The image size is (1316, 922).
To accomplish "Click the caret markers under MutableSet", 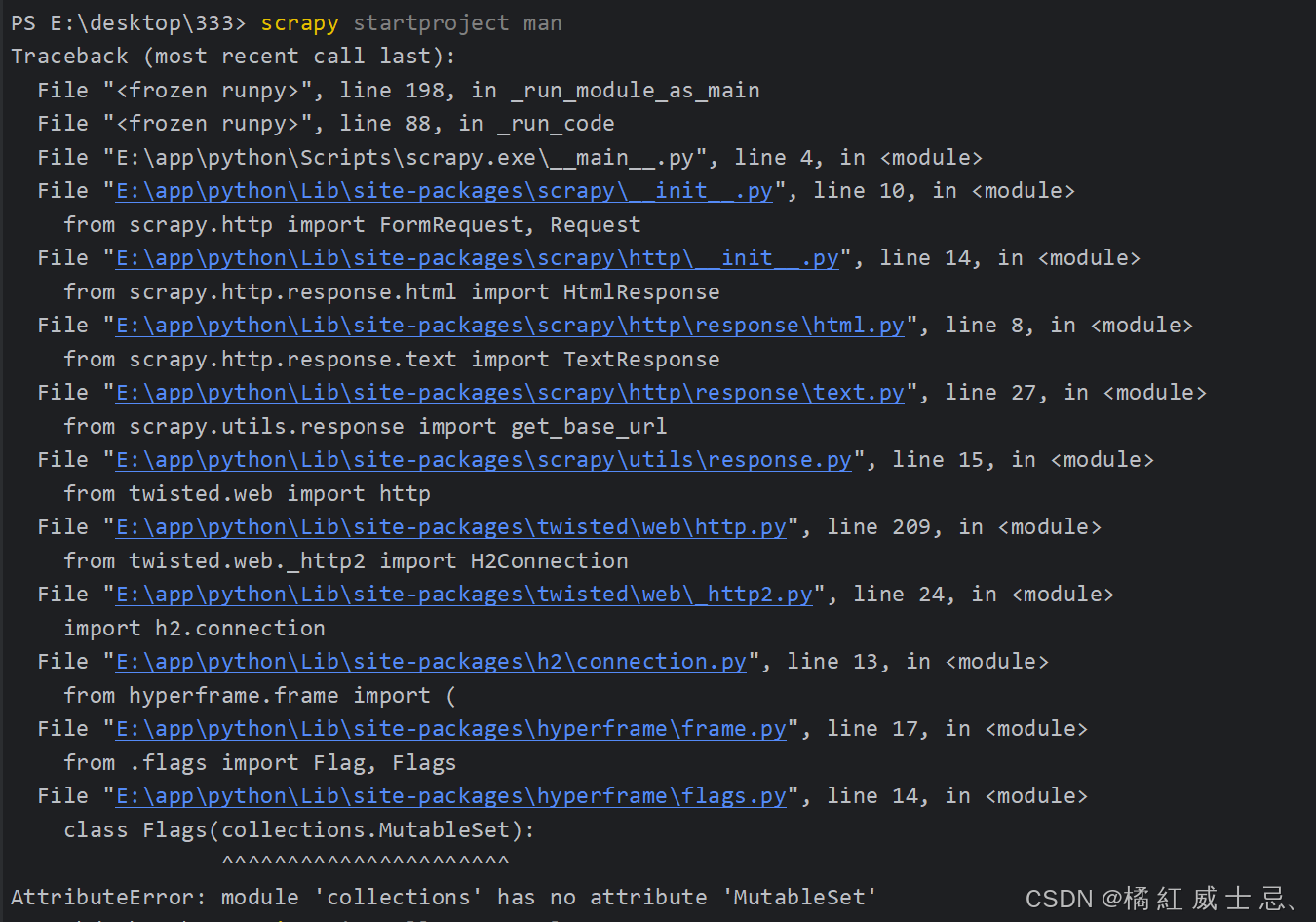I will pos(366,860).
